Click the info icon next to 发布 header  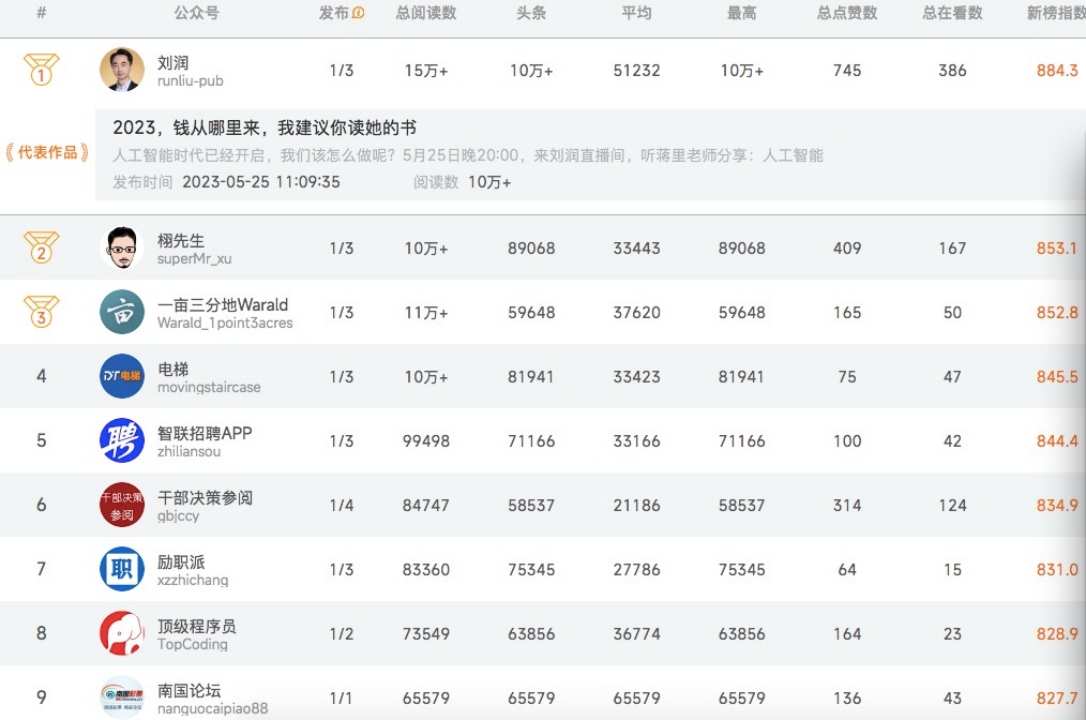point(358,12)
